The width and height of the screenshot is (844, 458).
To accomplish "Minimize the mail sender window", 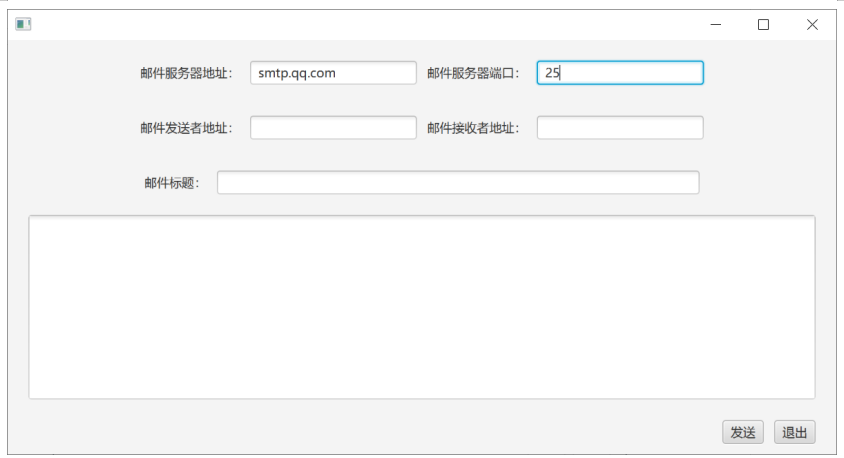I will 716,25.
